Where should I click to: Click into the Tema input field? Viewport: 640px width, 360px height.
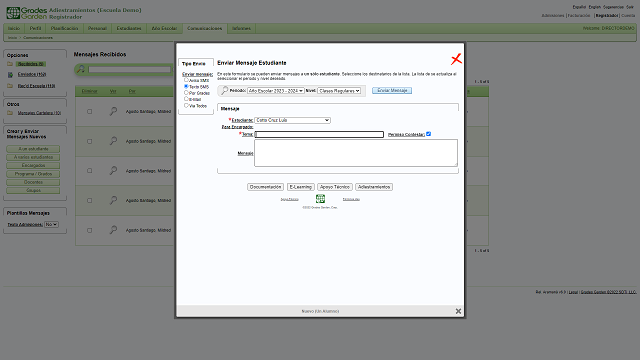click(x=319, y=134)
